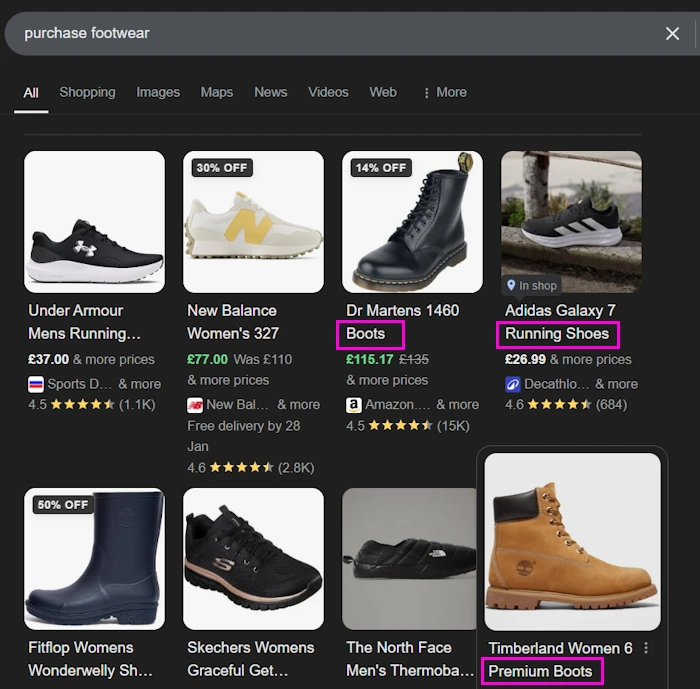
Task: Open Under Armour running shoe image
Action: tap(94, 222)
